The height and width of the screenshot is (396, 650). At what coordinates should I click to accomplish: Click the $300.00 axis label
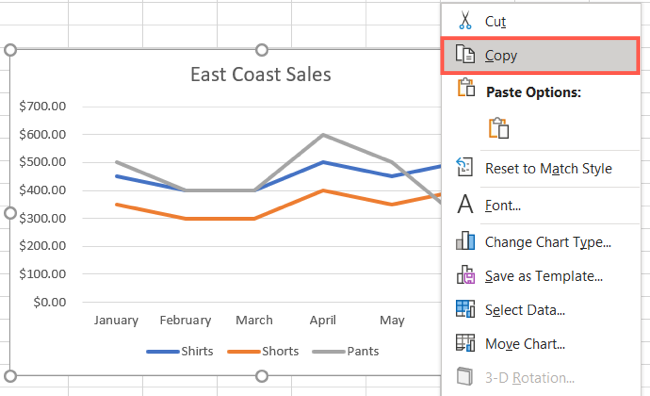coord(42,218)
